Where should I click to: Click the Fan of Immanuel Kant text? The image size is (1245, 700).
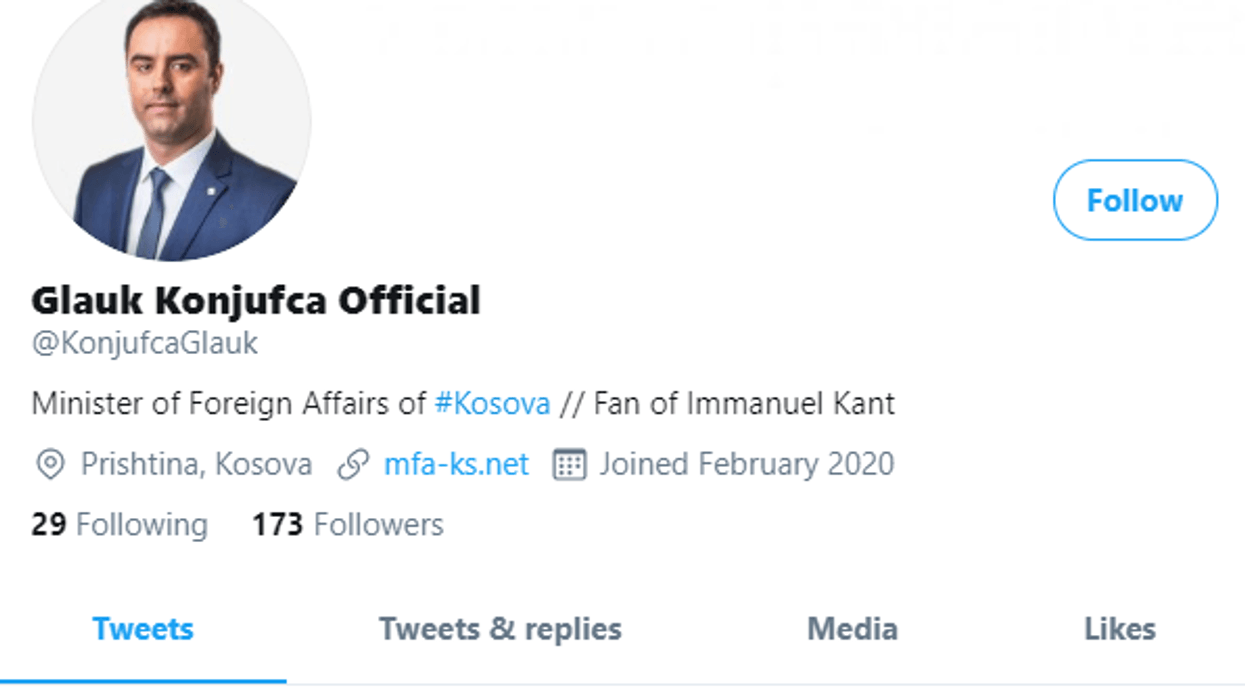tap(744, 404)
